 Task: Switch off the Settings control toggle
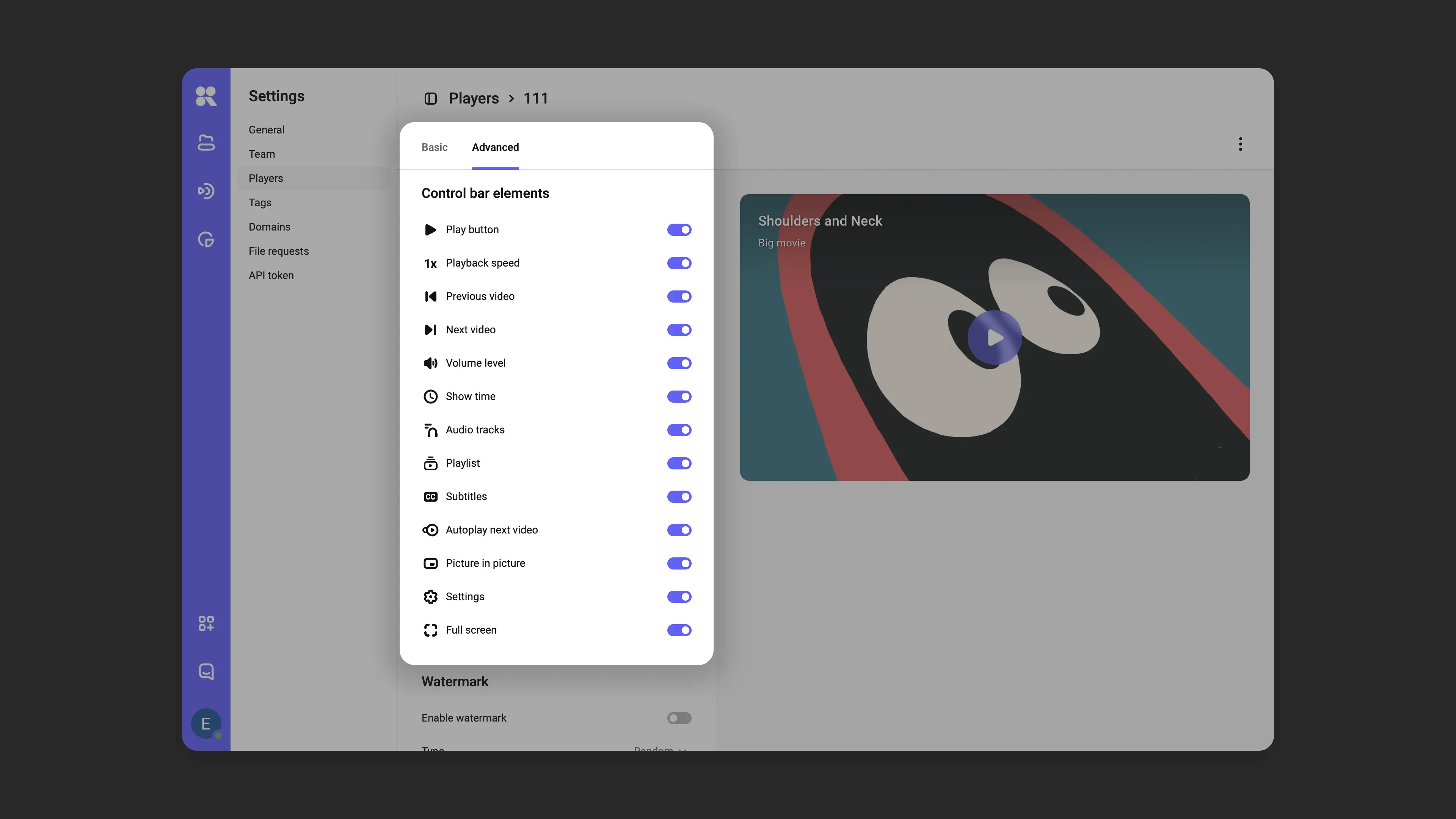679,596
